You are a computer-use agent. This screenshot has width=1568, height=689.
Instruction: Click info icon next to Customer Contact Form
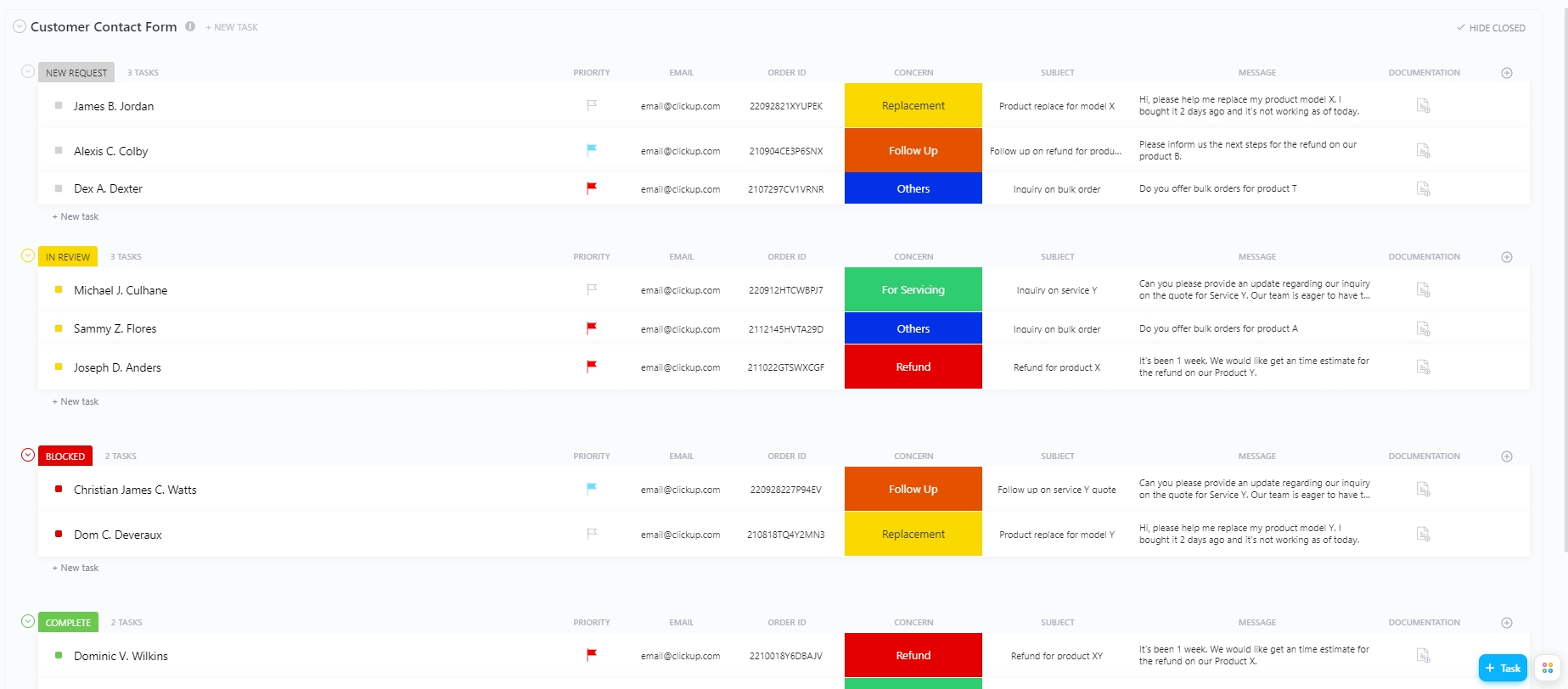tap(190, 26)
